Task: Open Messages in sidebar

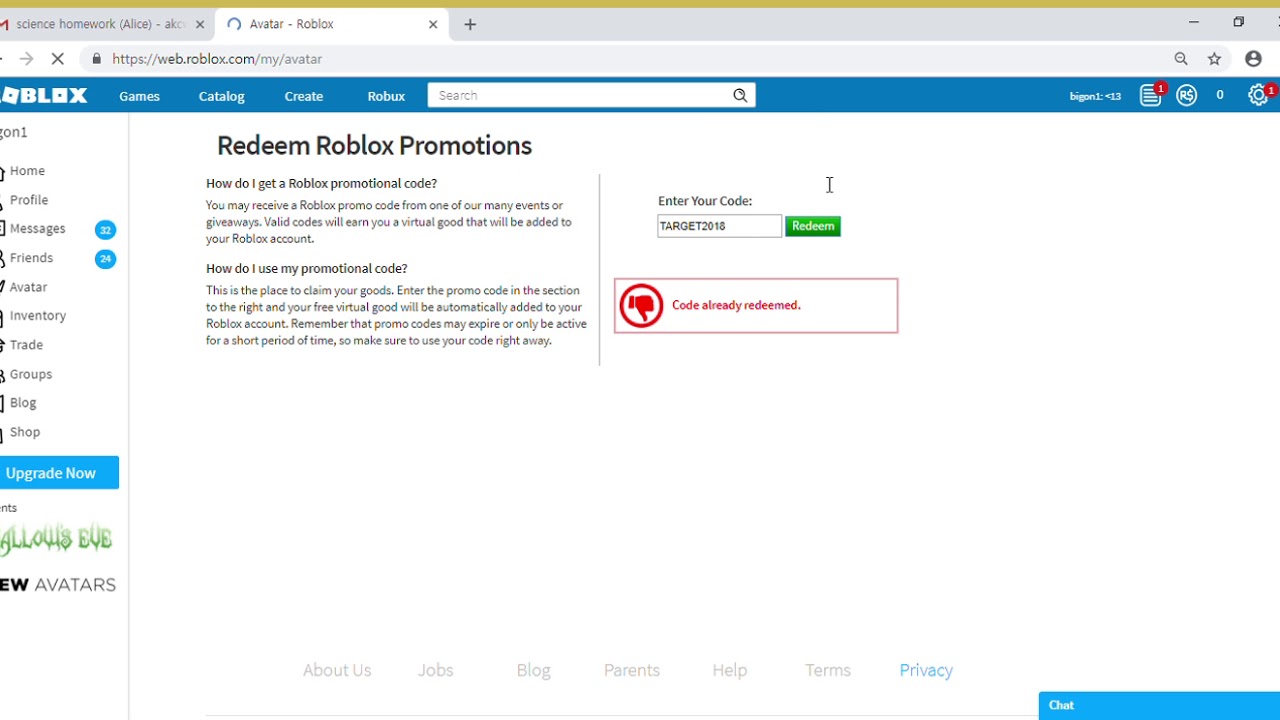Action: 37,229
